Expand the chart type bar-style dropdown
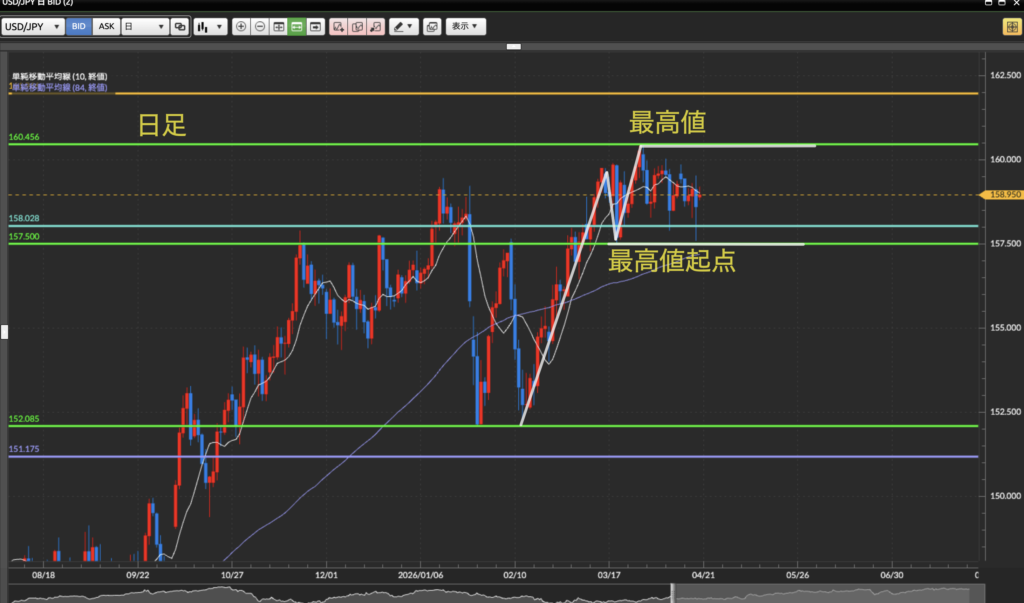1024x603 pixels. (210, 27)
